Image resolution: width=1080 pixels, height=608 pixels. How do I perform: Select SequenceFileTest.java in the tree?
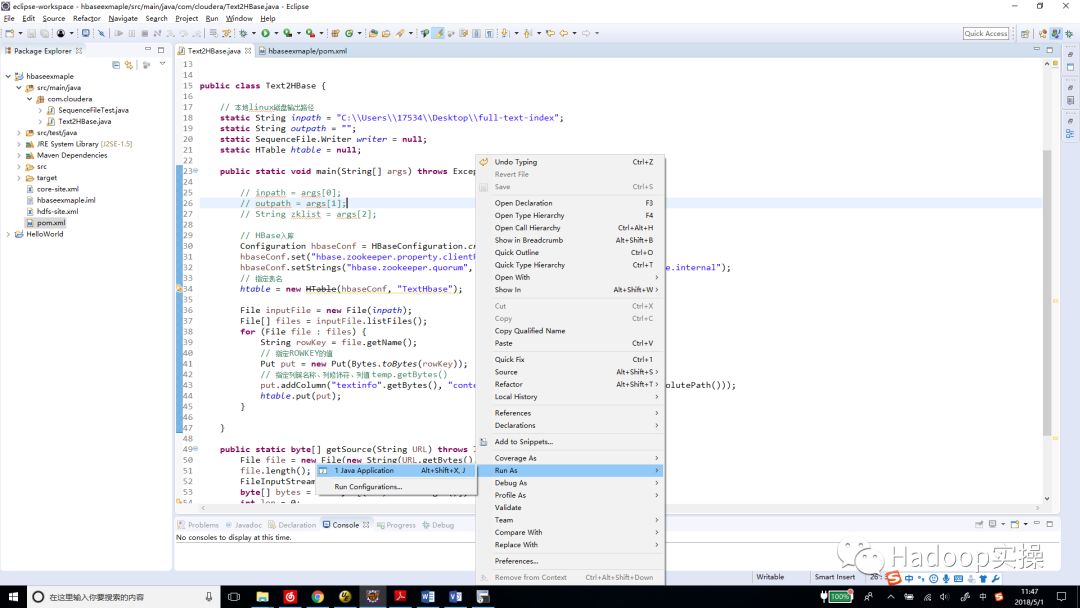pos(88,110)
